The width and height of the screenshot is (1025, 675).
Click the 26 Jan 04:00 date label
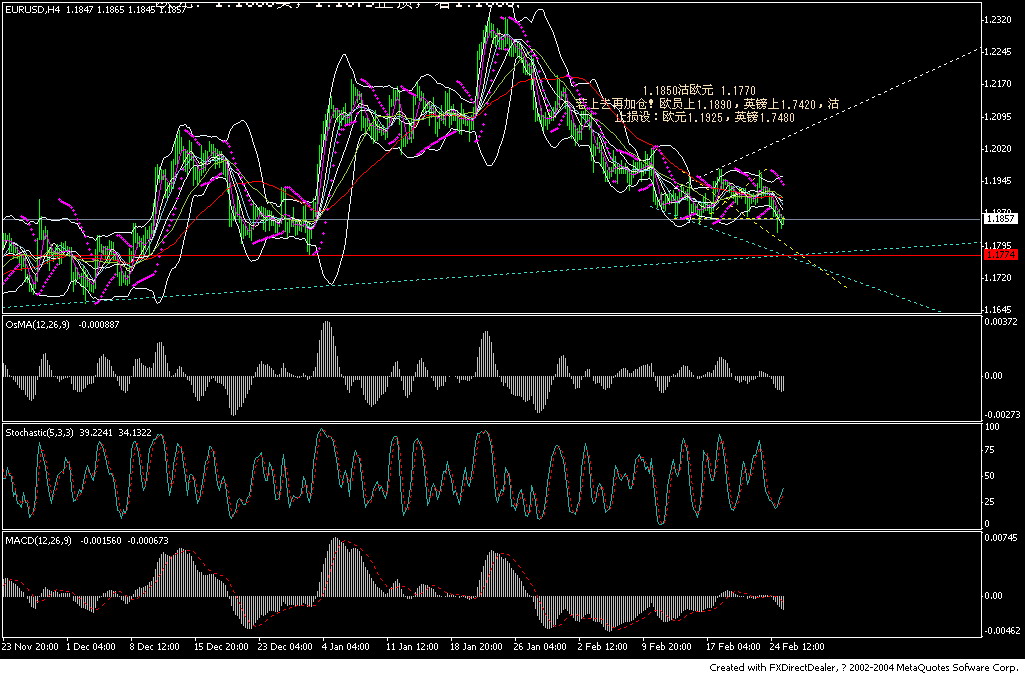click(x=540, y=646)
